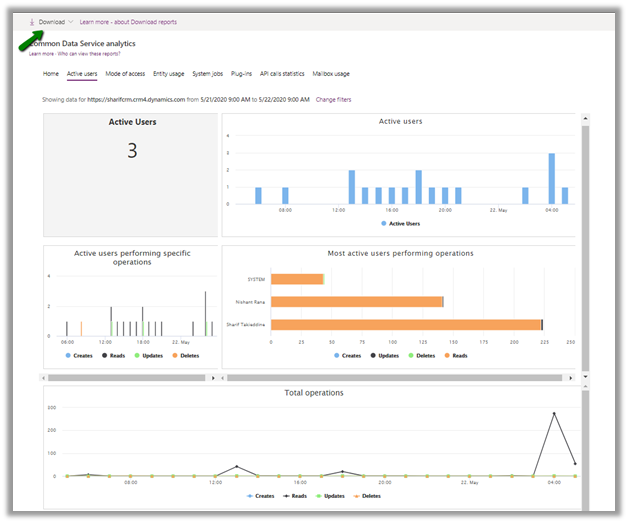
Task: Select the Mailbox usage tab
Action: point(331,74)
